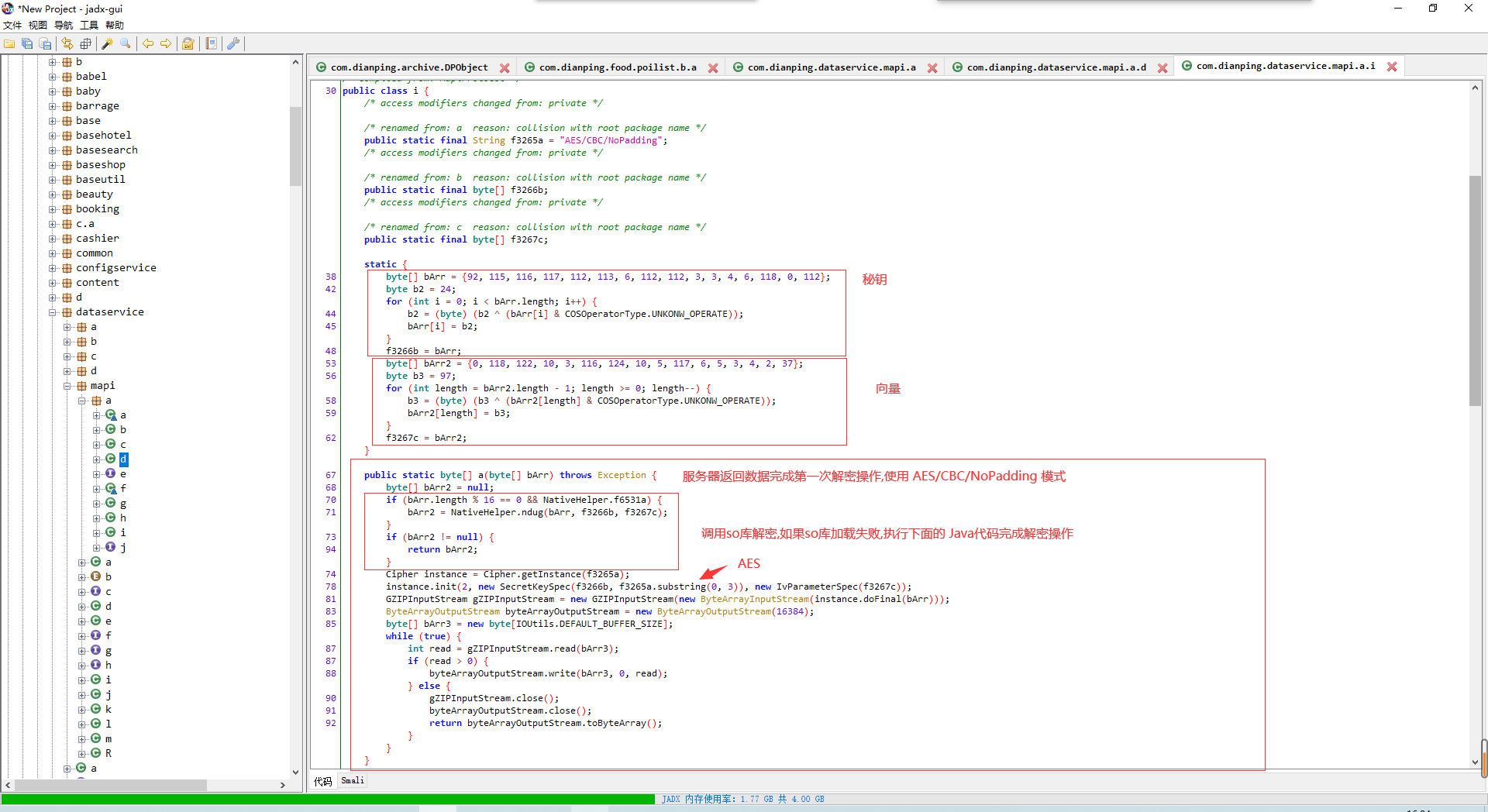
Task: Click the package tree vertical scrollbar thumb
Action: coord(295,146)
